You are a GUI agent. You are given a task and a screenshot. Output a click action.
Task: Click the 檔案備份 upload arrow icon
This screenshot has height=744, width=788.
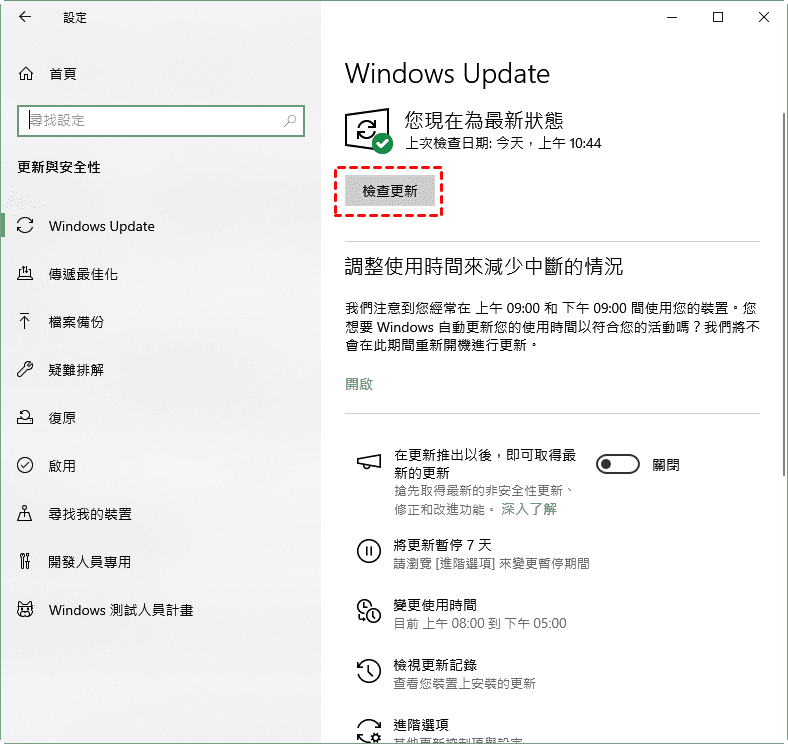tap(24, 321)
